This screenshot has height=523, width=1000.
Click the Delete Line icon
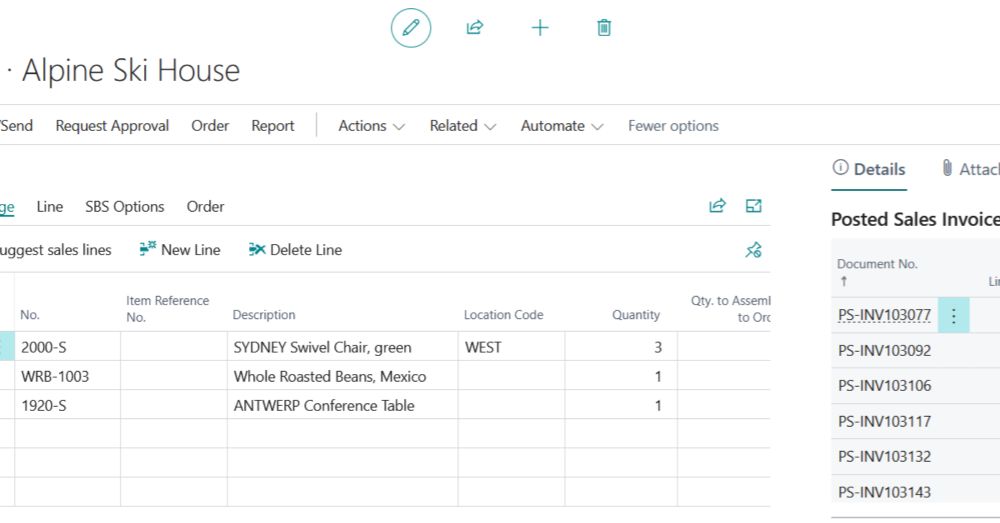click(x=256, y=249)
